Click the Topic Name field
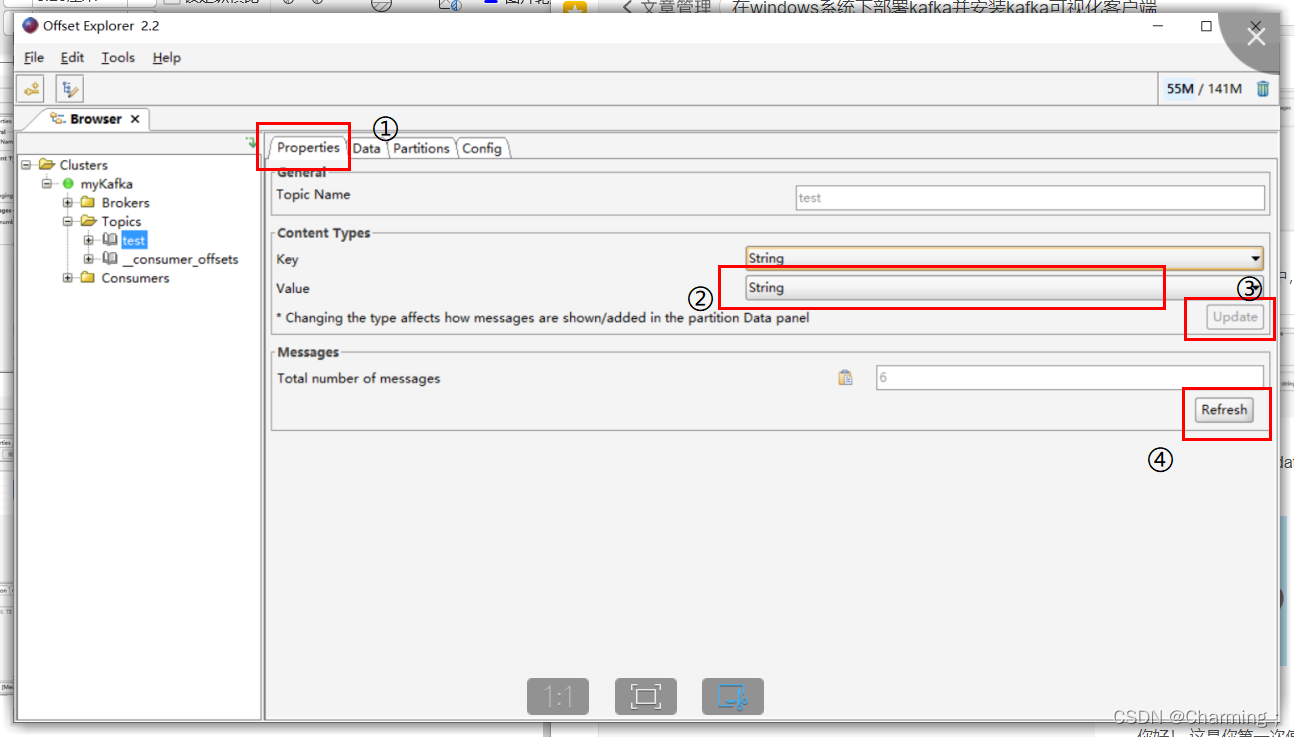1294x737 pixels. pyautogui.click(x=1030, y=198)
